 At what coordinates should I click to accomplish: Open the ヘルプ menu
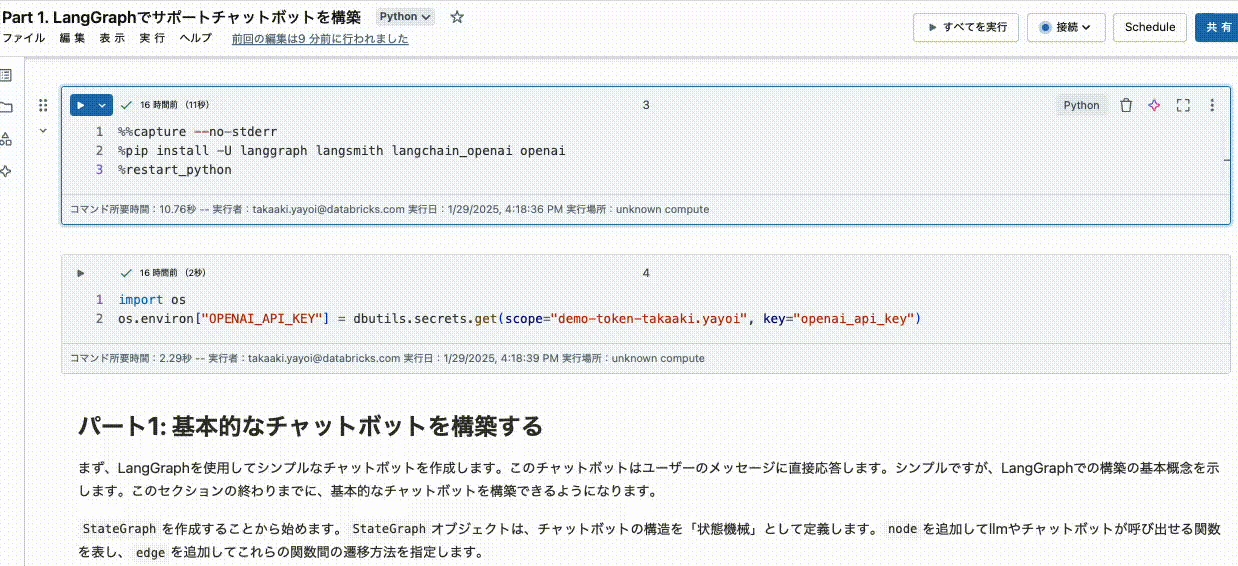coord(195,38)
